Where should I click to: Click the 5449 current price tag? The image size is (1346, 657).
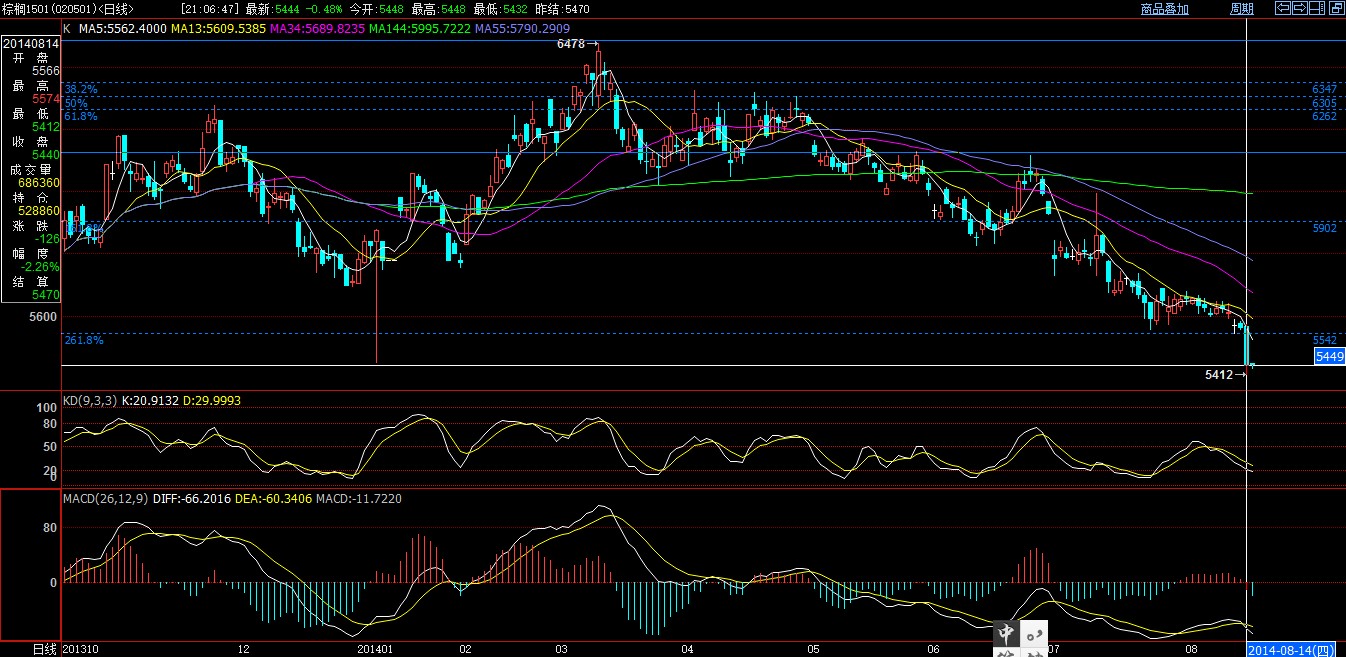pyautogui.click(x=1329, y=356)
